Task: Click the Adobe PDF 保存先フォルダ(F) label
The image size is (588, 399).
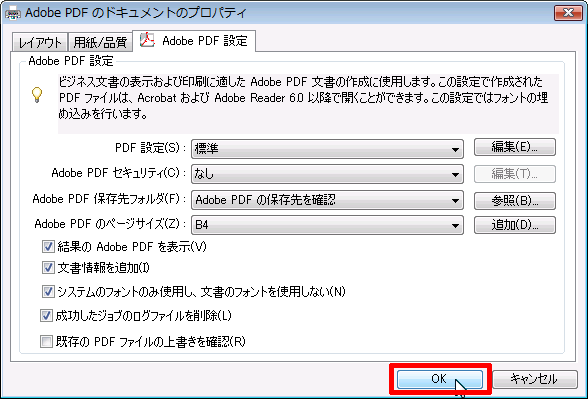Action: pyautogui.click(x=109, y=199)
